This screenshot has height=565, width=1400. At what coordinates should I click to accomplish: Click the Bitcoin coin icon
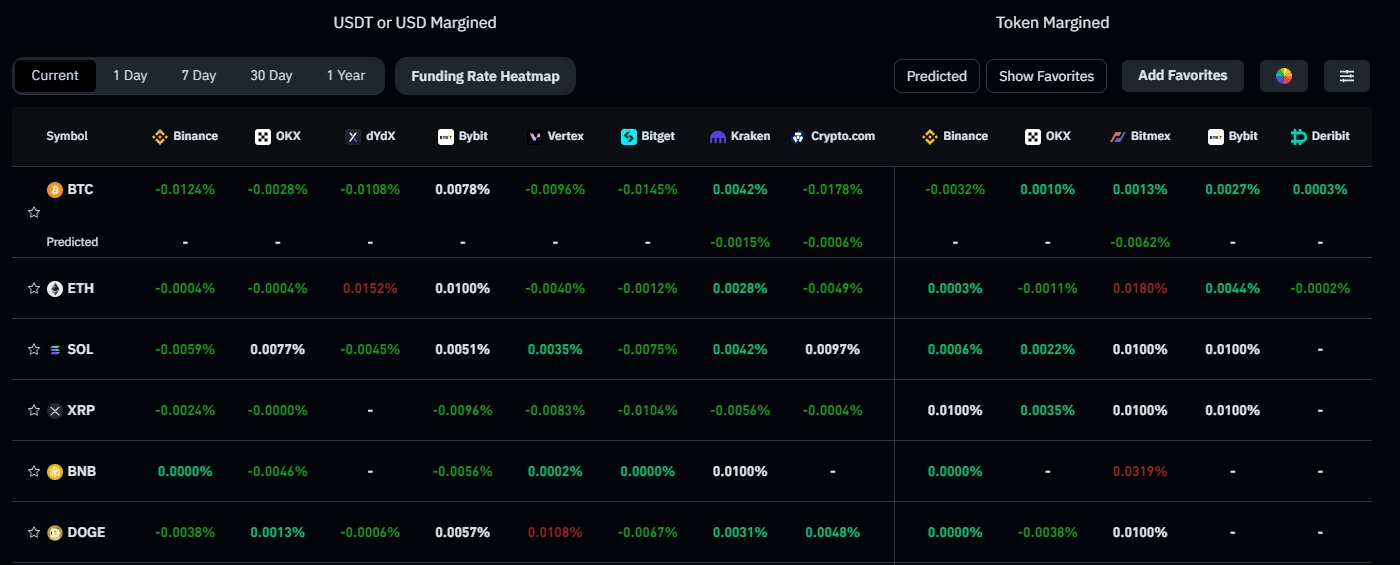(55, 189)
